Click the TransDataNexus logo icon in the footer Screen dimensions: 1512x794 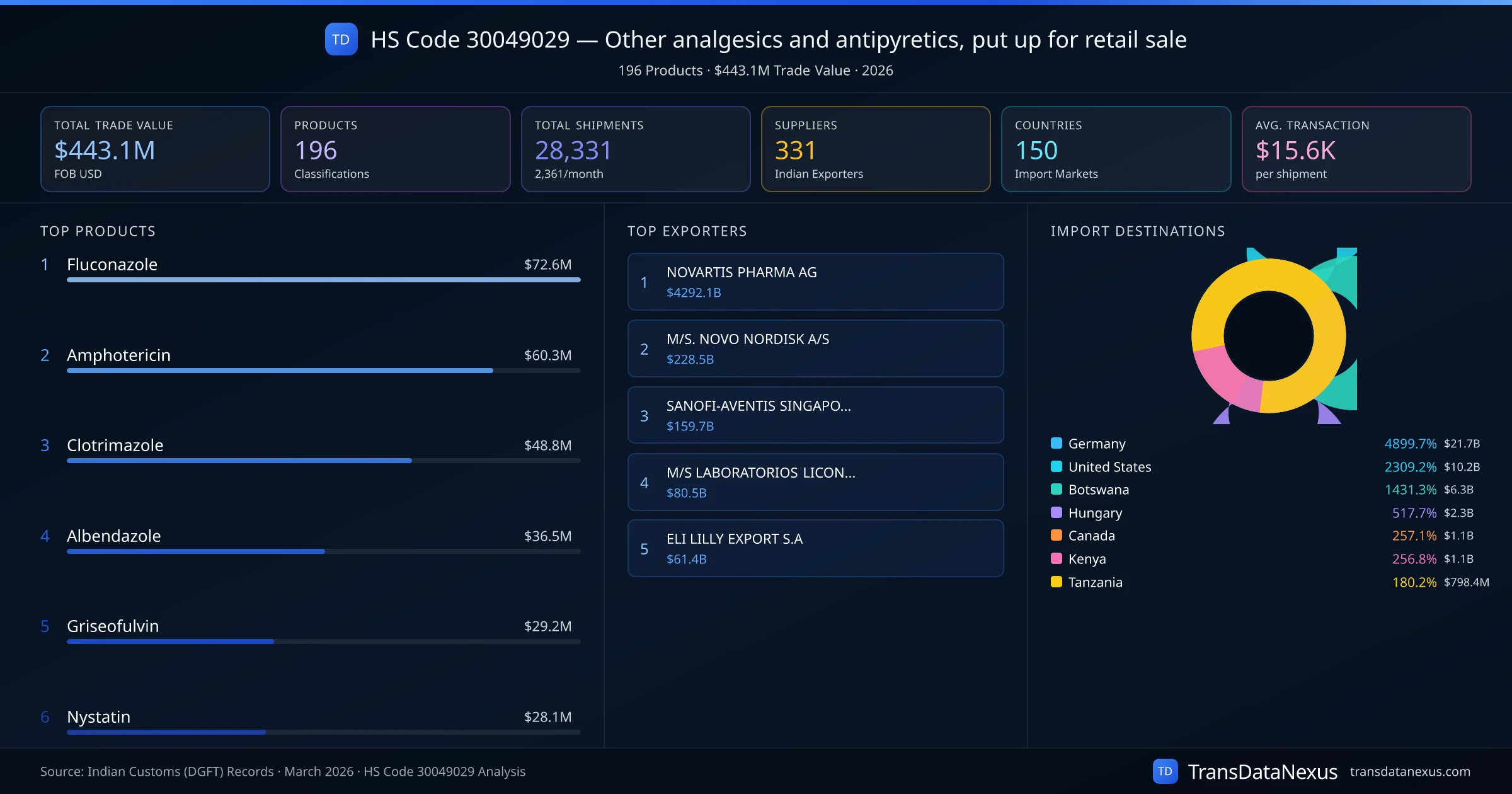[x=1167, y=771]
